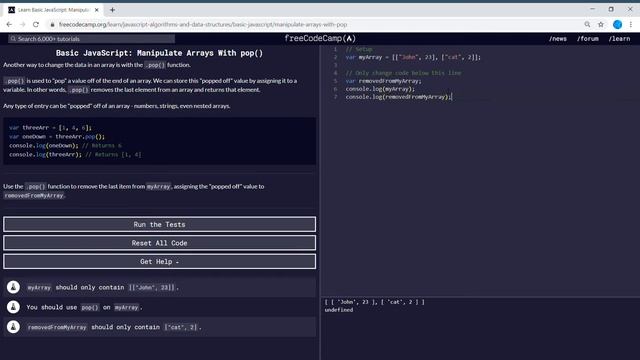Restore down the Chrome window
Image resolution: width=640 pixels, height=360 pixels.
(611, 9)
